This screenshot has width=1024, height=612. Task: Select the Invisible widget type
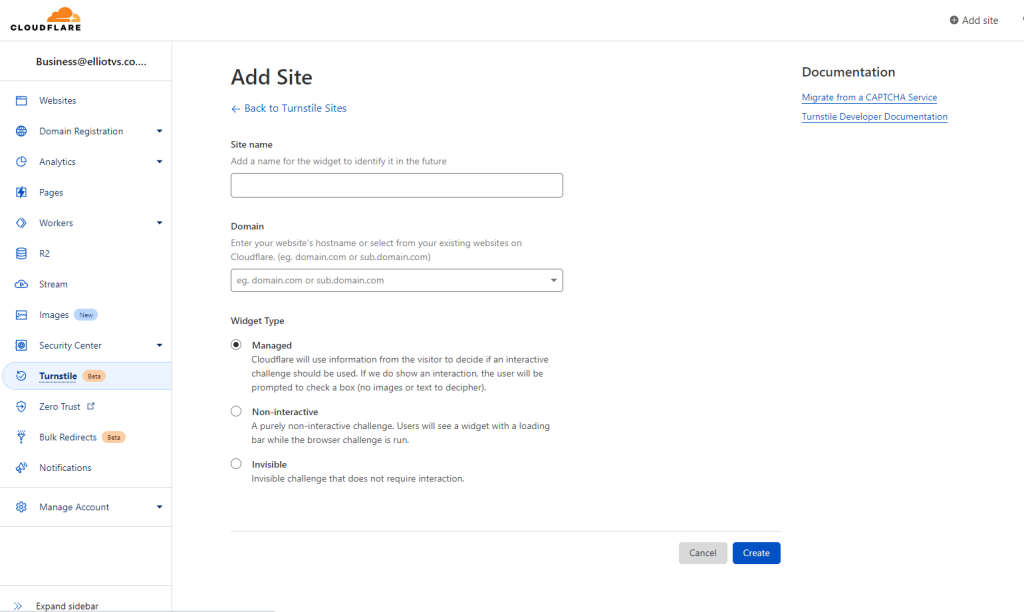pos(236,464)
